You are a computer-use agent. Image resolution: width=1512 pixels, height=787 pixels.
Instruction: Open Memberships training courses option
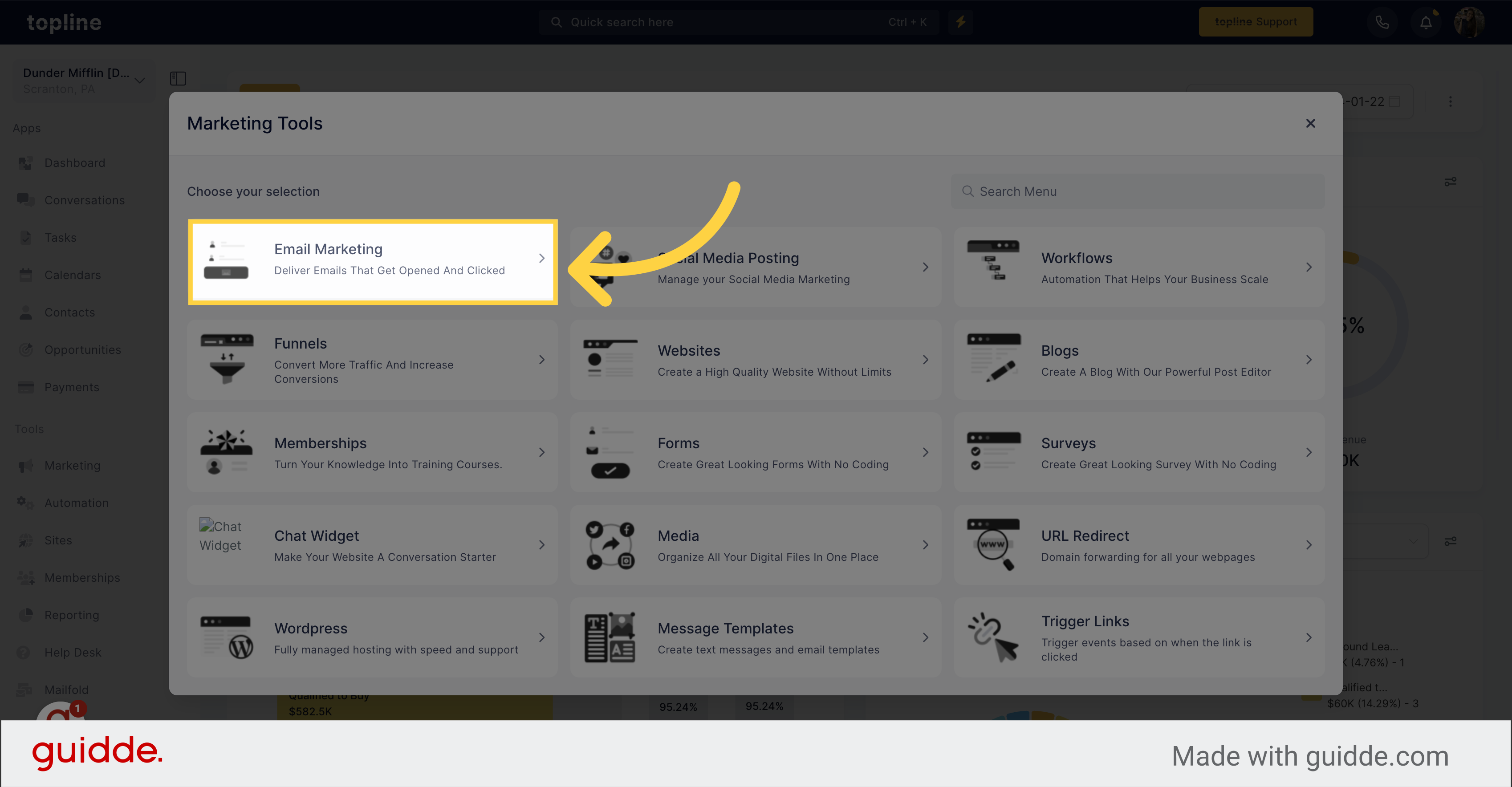tap(373, 453)
